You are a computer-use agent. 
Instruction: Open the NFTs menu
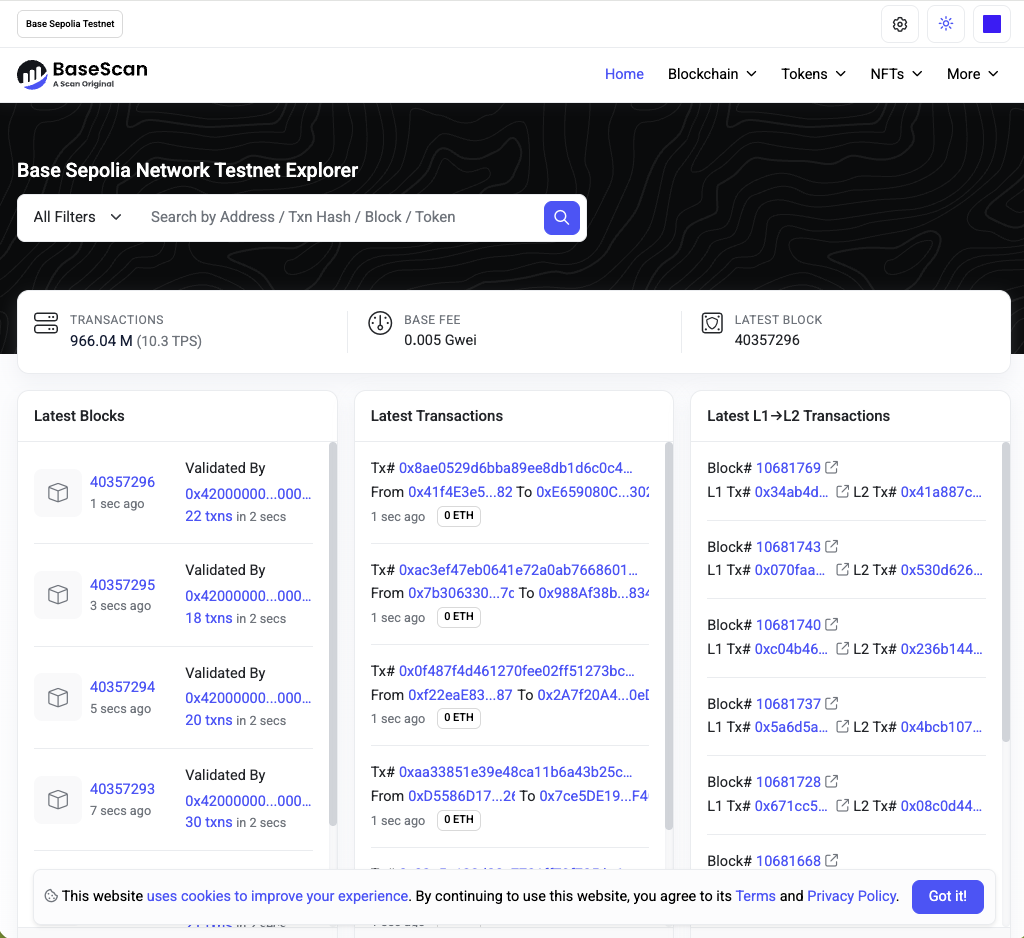click(895, 74)
